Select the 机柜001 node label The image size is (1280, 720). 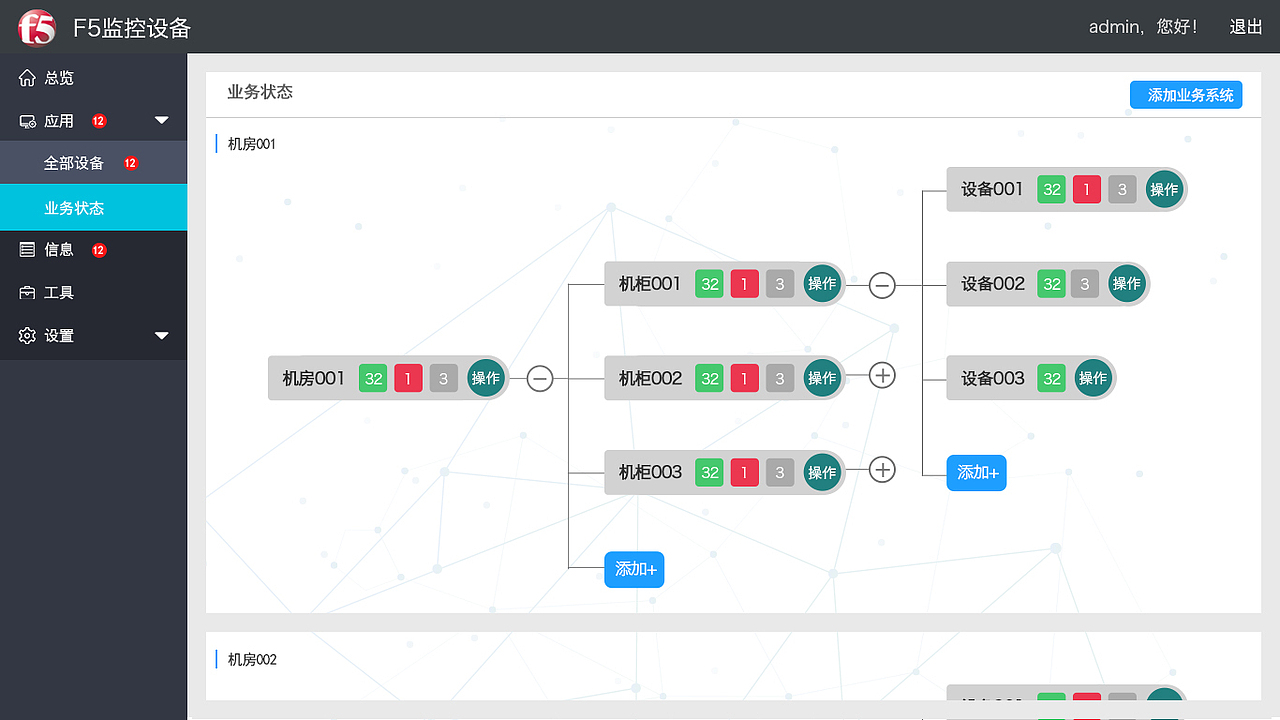650,284
